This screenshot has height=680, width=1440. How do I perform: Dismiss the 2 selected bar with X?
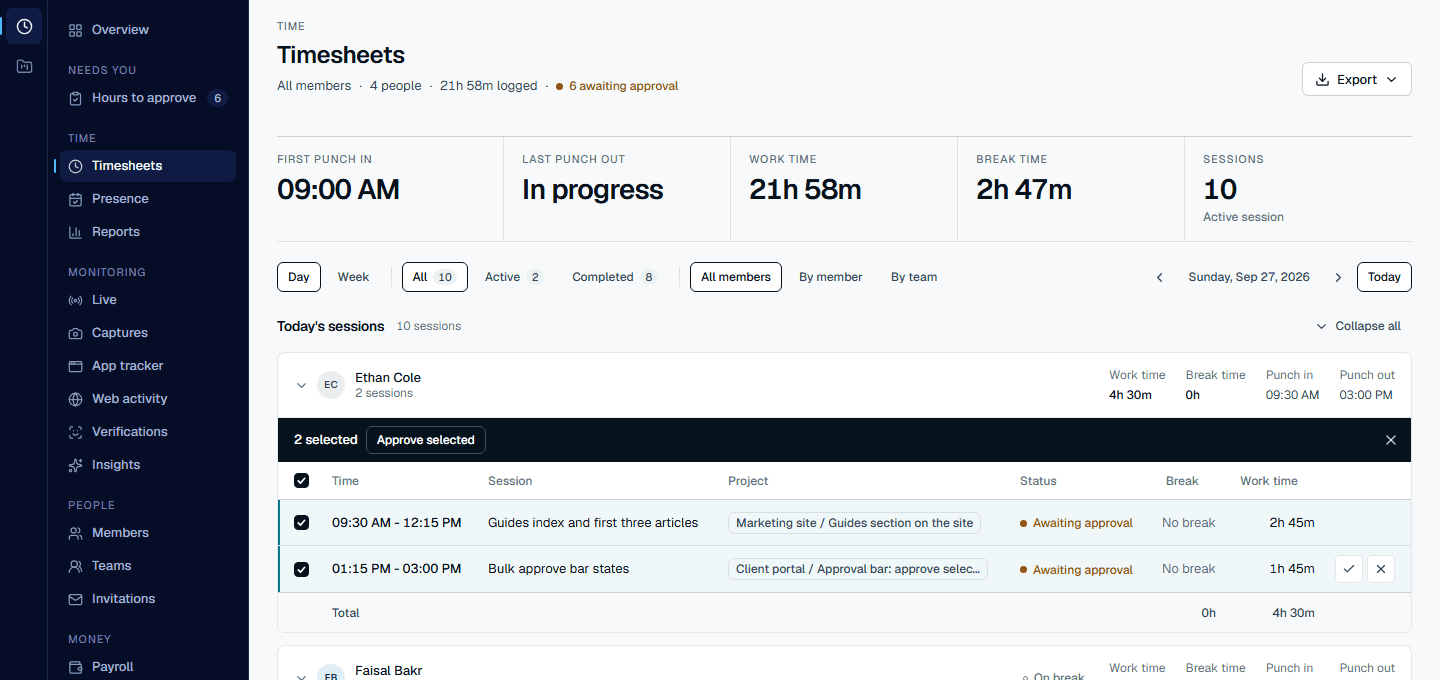[x=1391, y=440]
